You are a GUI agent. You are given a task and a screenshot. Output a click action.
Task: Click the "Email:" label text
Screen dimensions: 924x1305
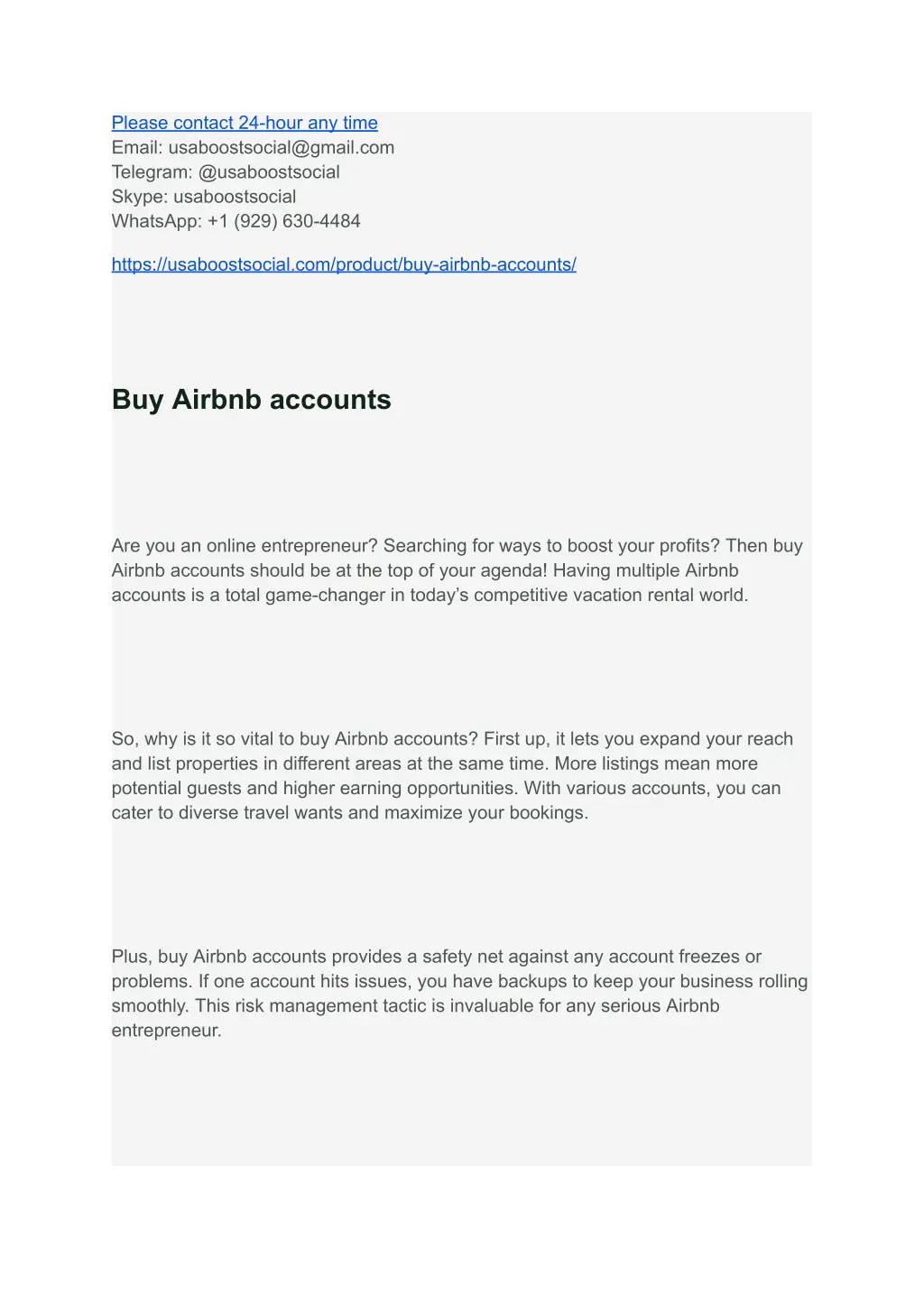coord(137,147)
